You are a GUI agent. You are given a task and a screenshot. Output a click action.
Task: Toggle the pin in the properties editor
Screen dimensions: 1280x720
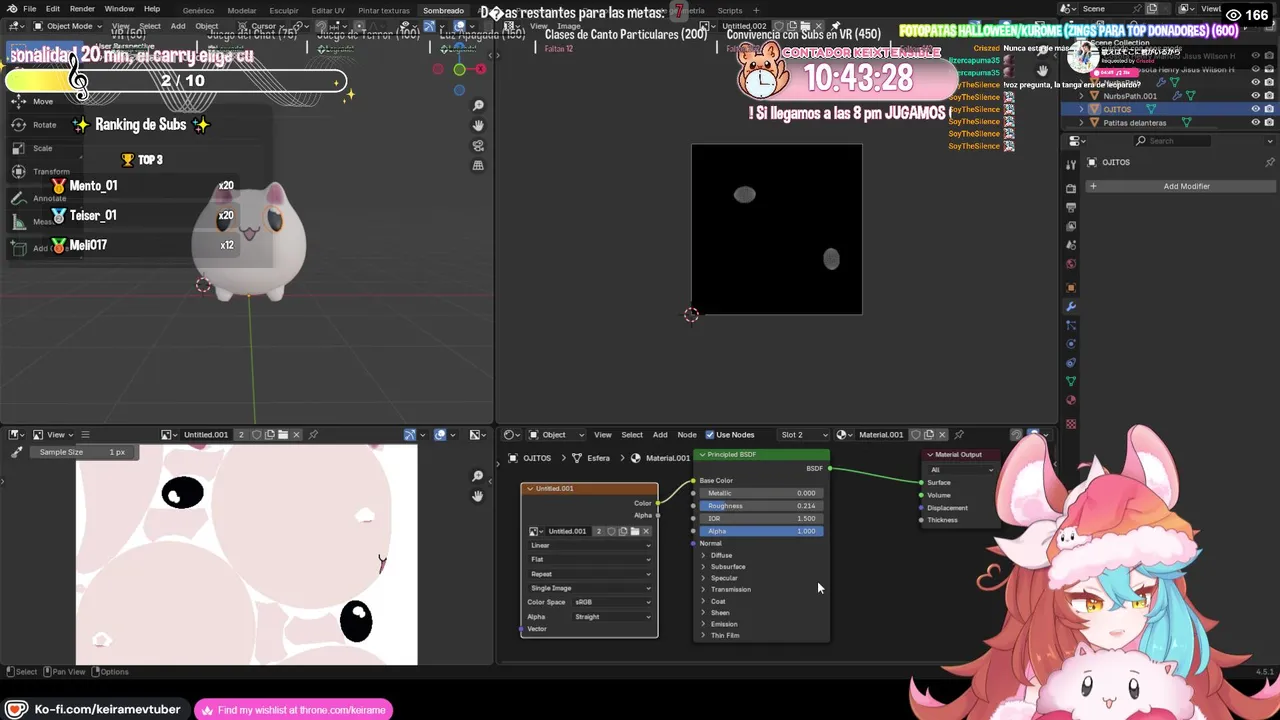click(x=1270, y=162)
